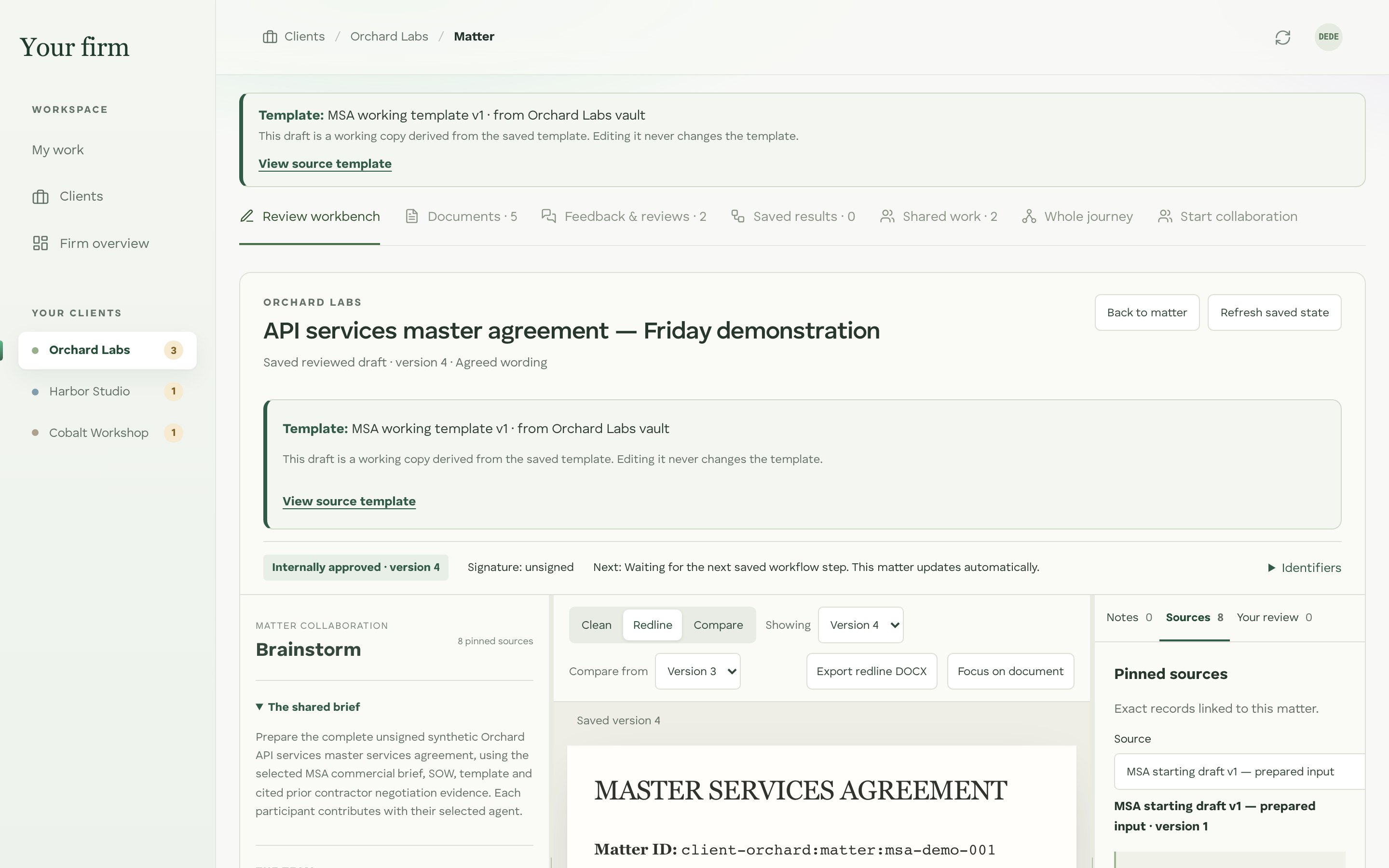Select the Redline view mode
The height and width of the screenshot is (868, 1389).
click(653, 625)
